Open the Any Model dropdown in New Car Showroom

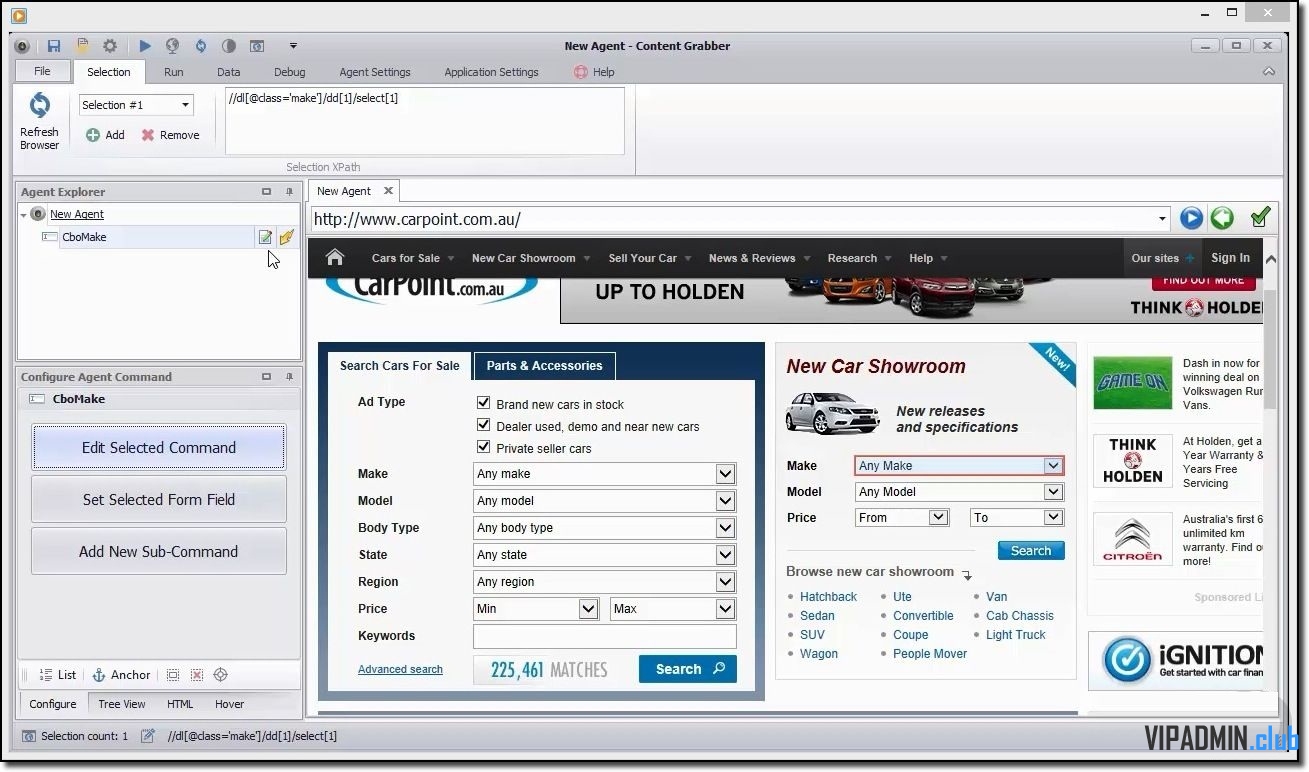[x=1052, y=492]
